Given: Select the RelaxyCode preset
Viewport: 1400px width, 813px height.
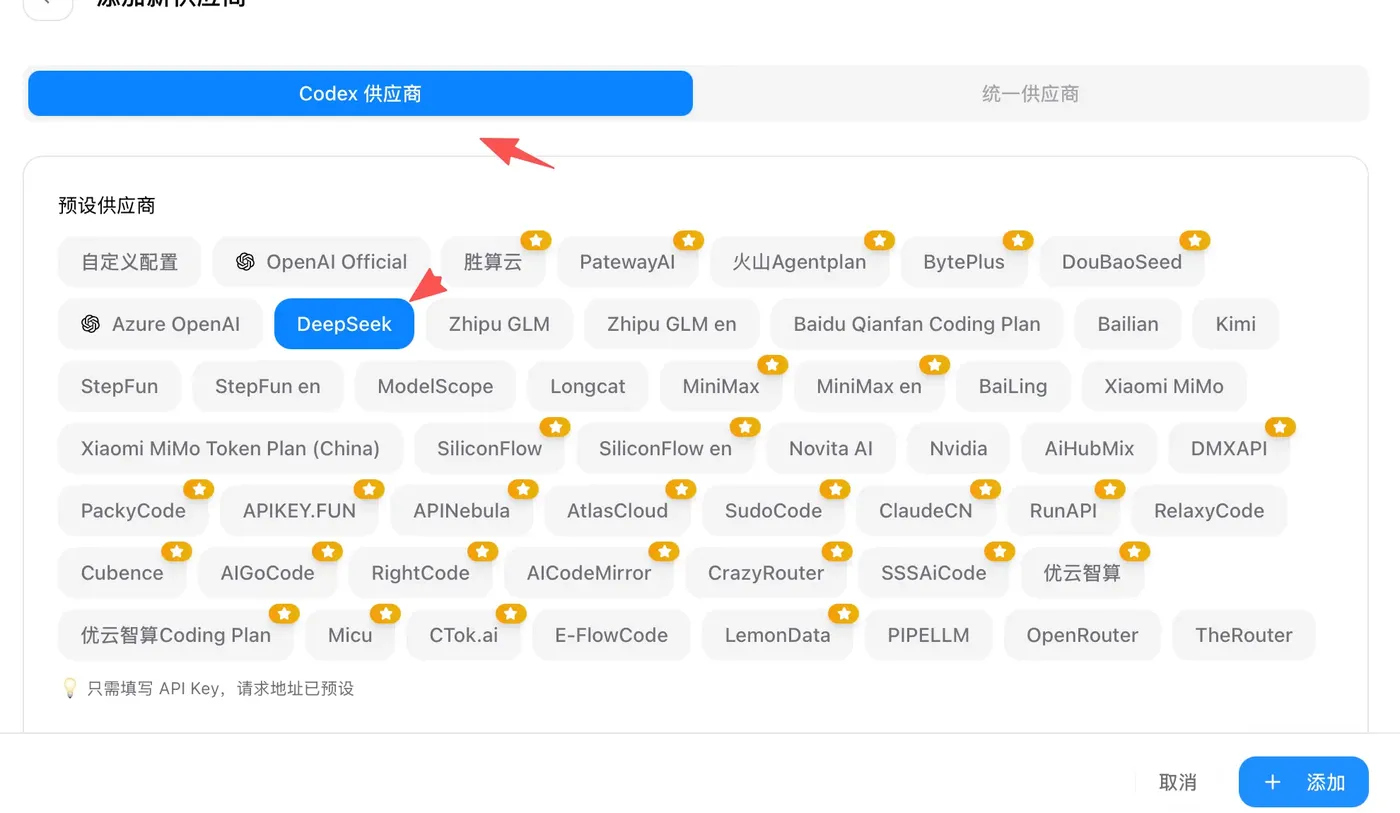Looking at the screenshot, I should tap(1209, 510).
